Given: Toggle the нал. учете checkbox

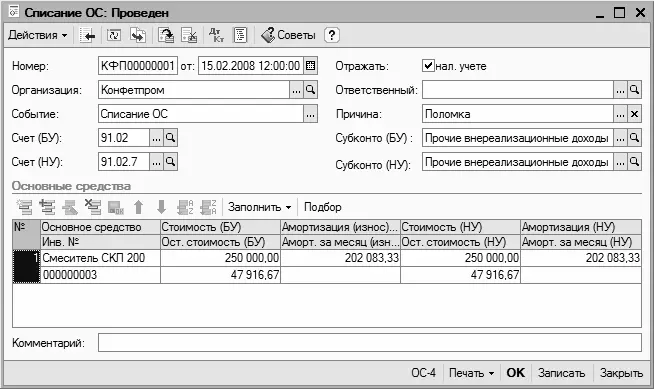Looking at the screenshot, I should tap(428, 65).
